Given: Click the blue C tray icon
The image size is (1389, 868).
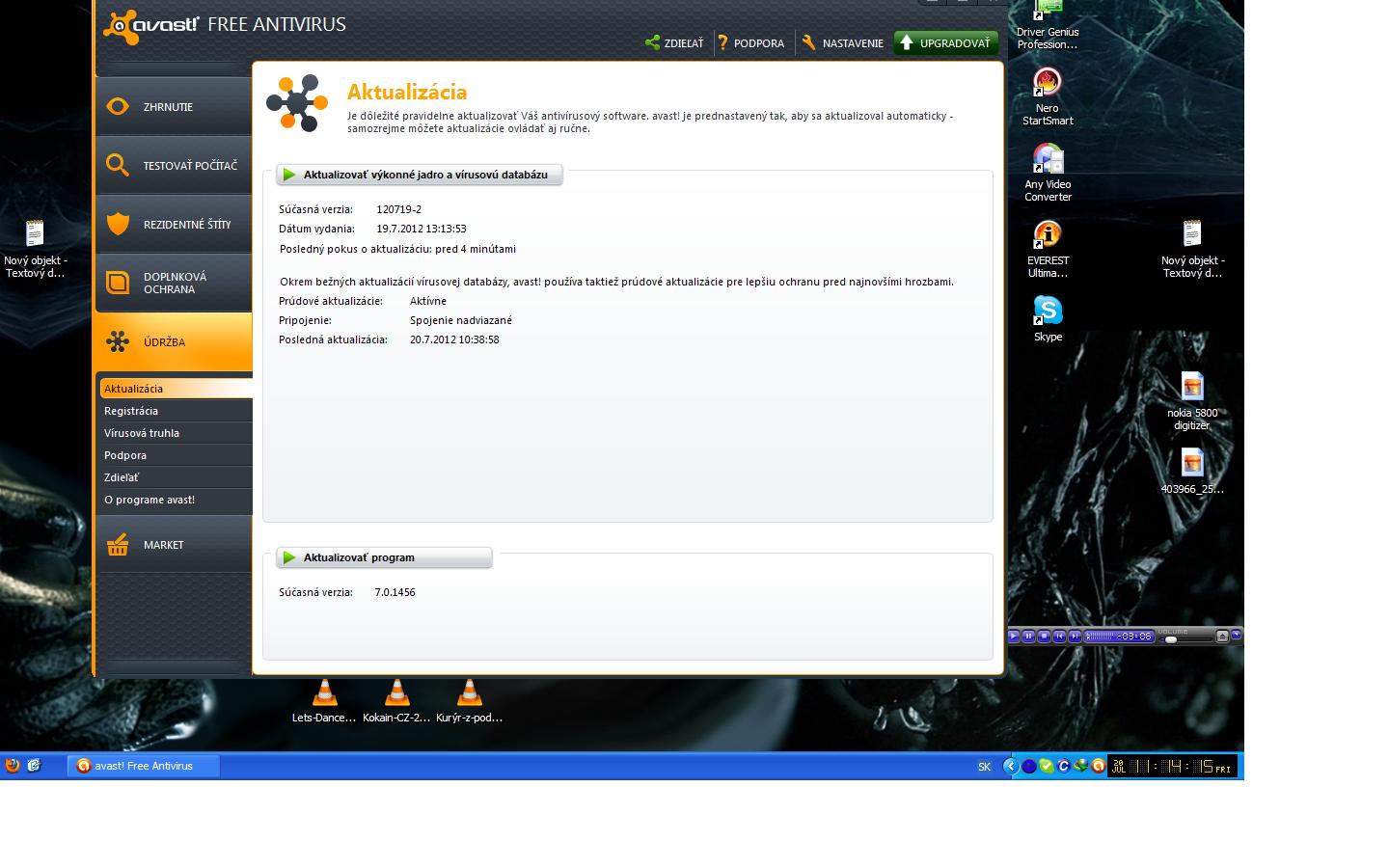Looking at the screenshot, I should tap(1064, 767).
